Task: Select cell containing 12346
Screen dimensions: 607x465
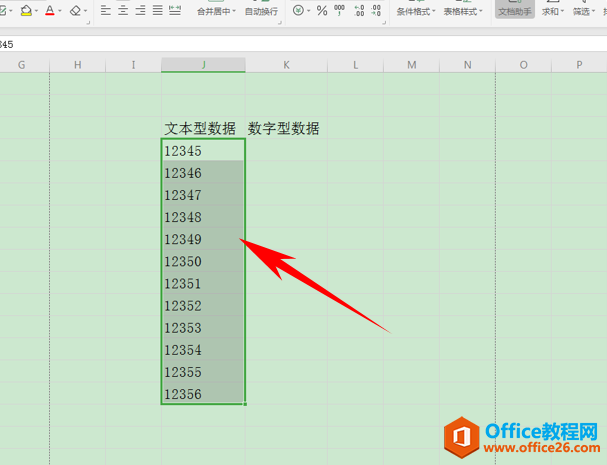Action: pos(203,172)
